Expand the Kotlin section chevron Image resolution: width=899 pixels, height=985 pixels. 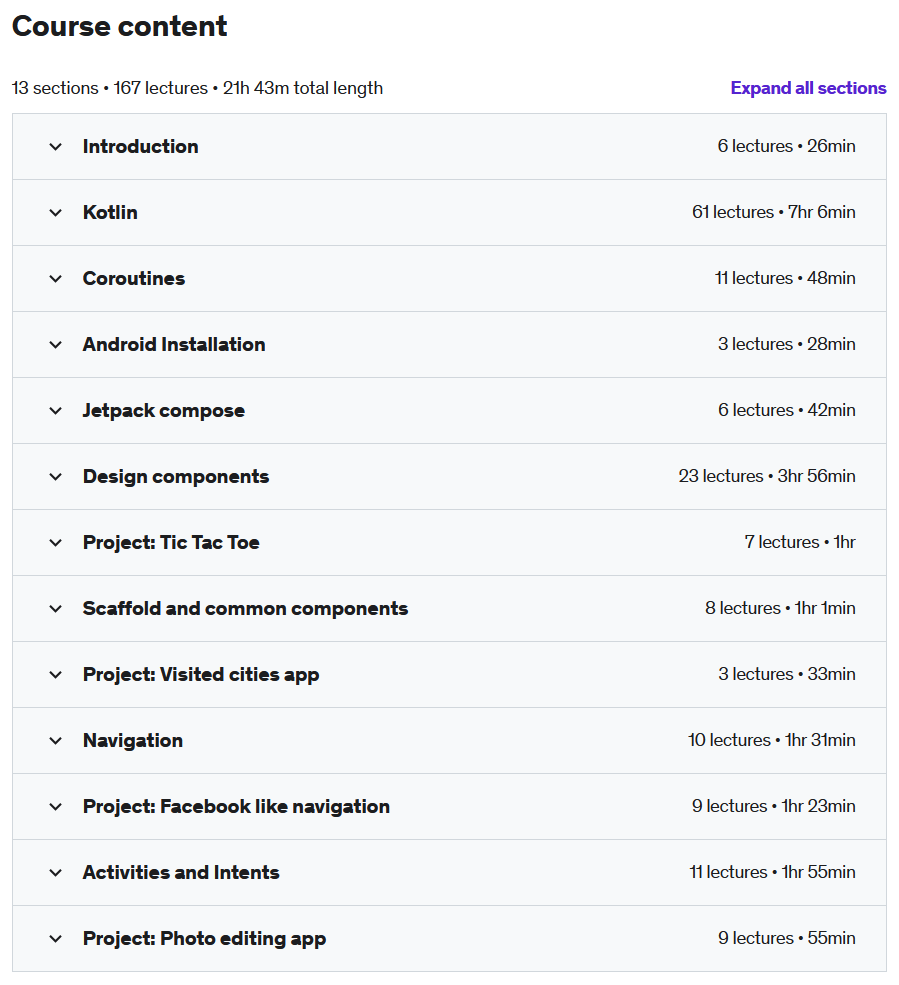56,213
